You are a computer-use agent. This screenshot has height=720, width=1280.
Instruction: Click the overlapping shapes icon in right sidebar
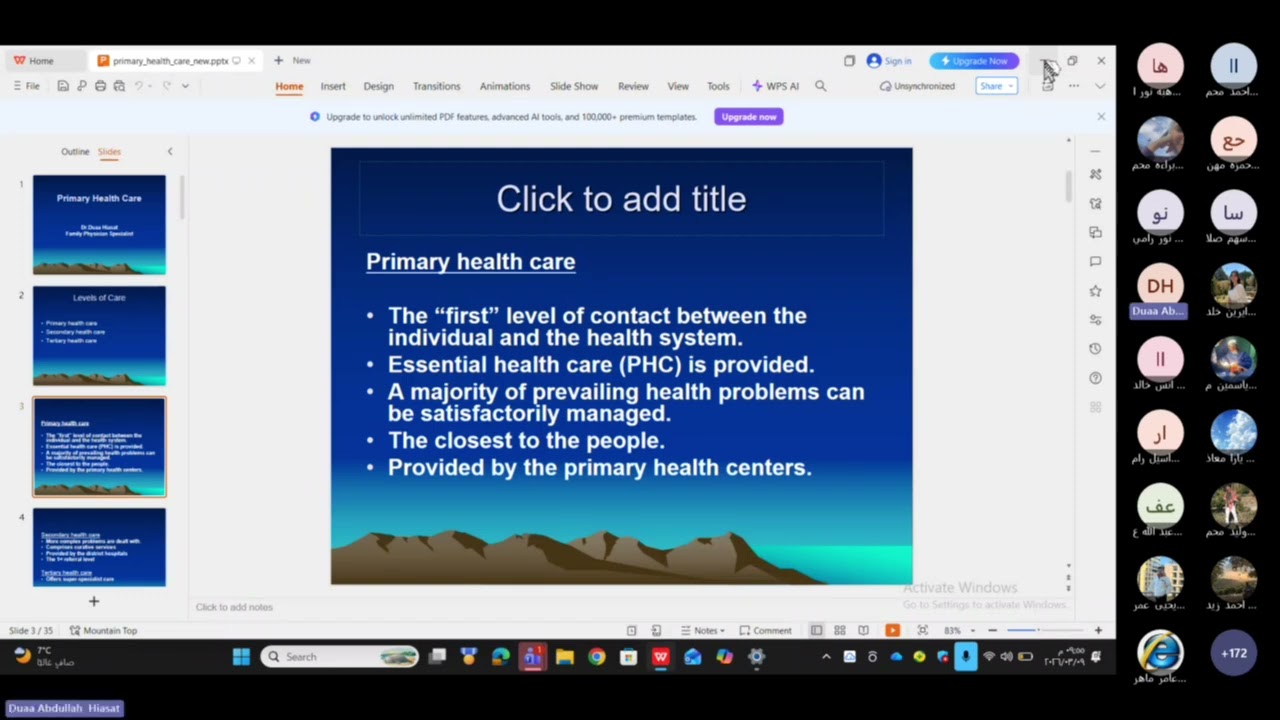tap(1095, 232)
